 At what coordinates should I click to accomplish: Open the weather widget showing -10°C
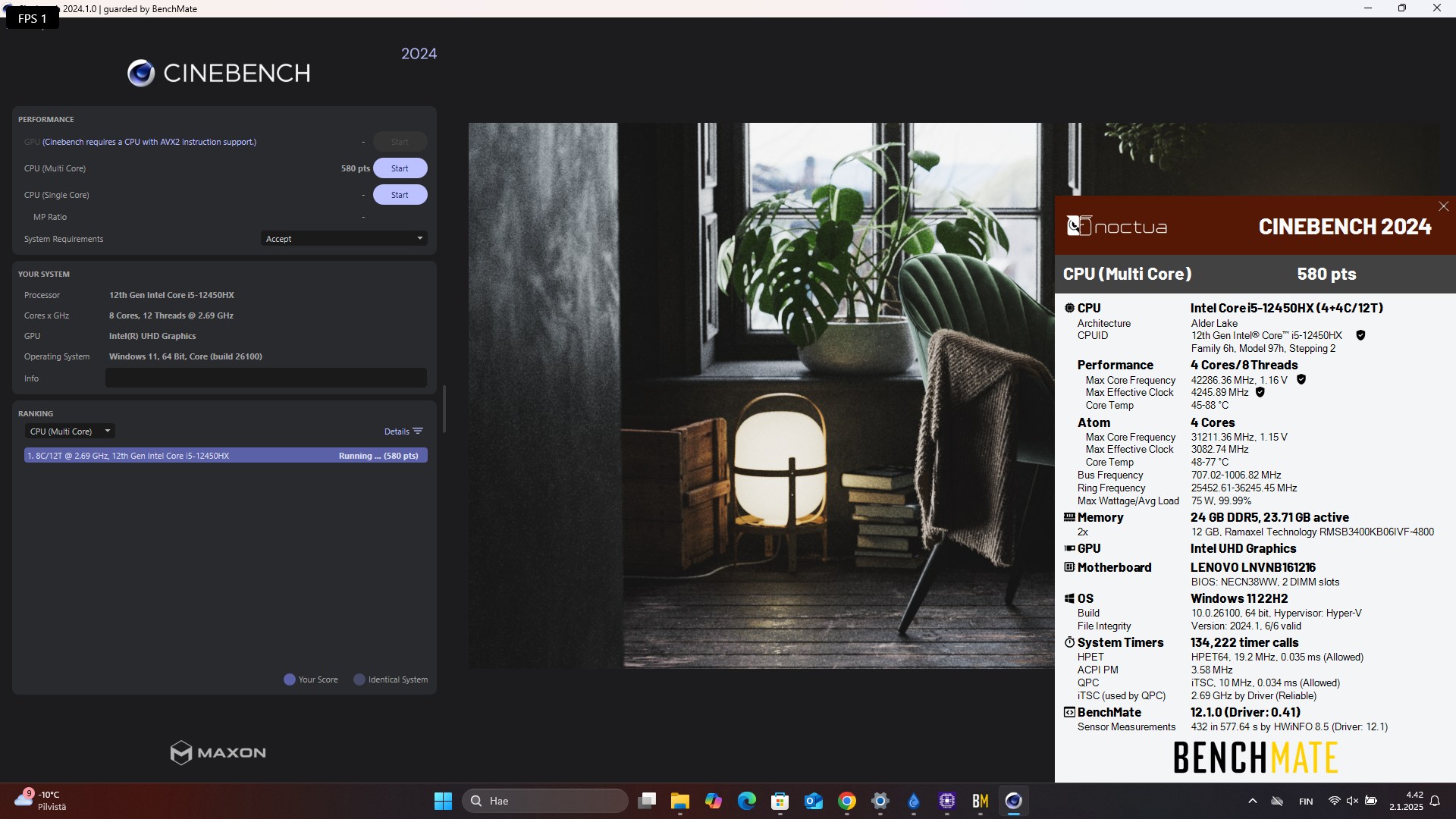pos(41,801)
